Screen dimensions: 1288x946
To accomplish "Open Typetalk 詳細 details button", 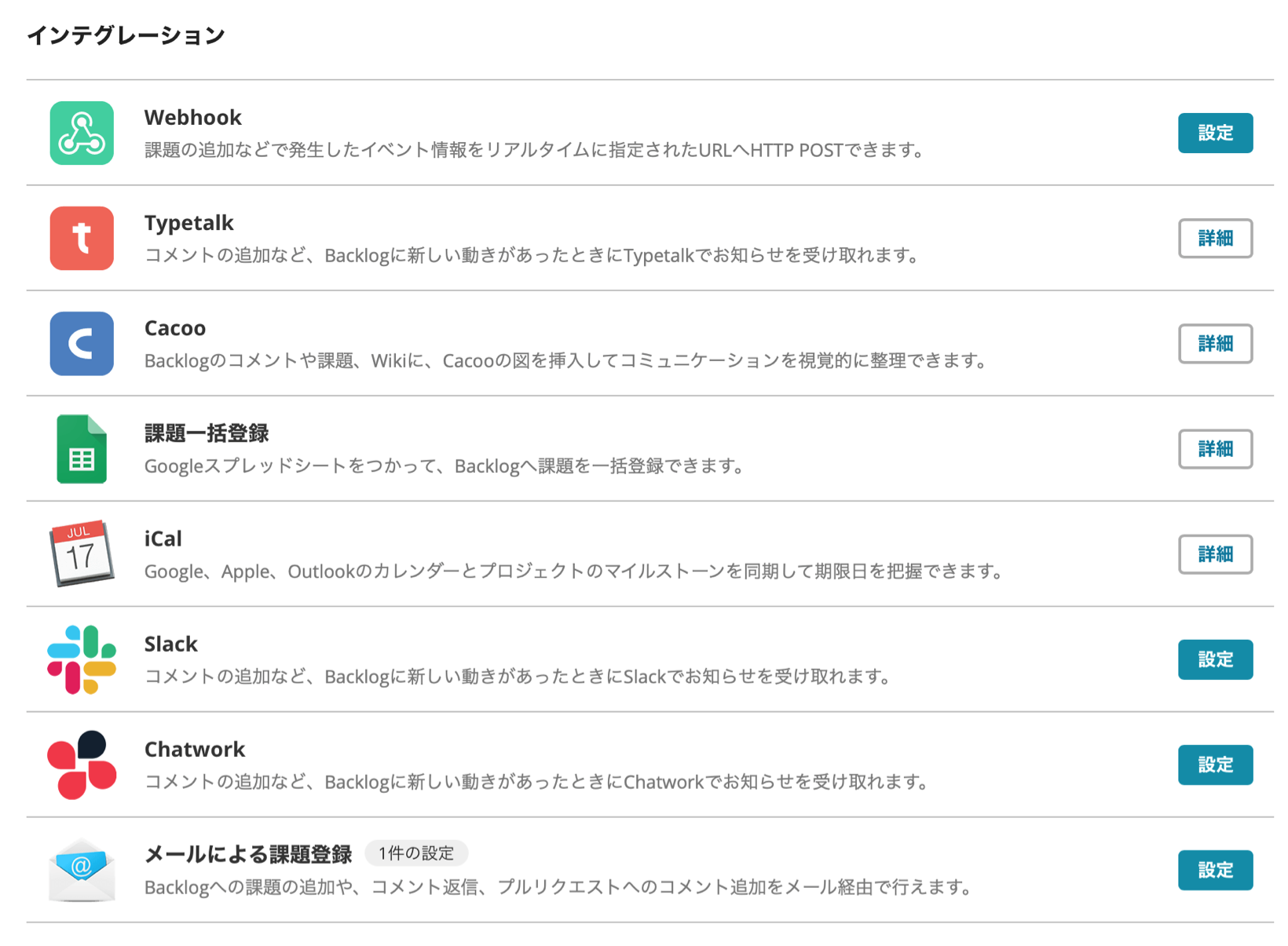I will 1214,238.
